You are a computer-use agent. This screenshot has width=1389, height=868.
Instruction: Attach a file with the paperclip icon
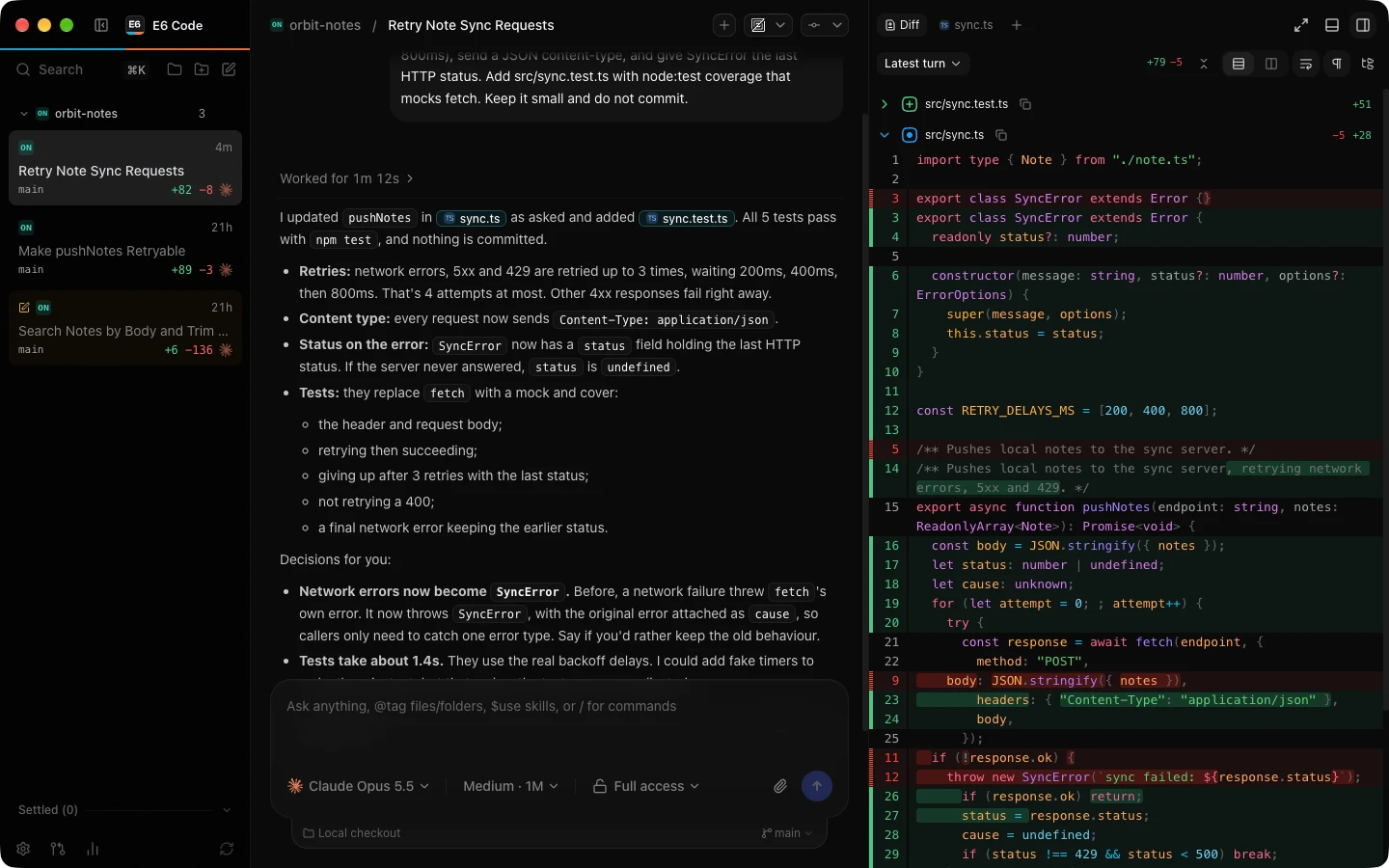point(780,786)
